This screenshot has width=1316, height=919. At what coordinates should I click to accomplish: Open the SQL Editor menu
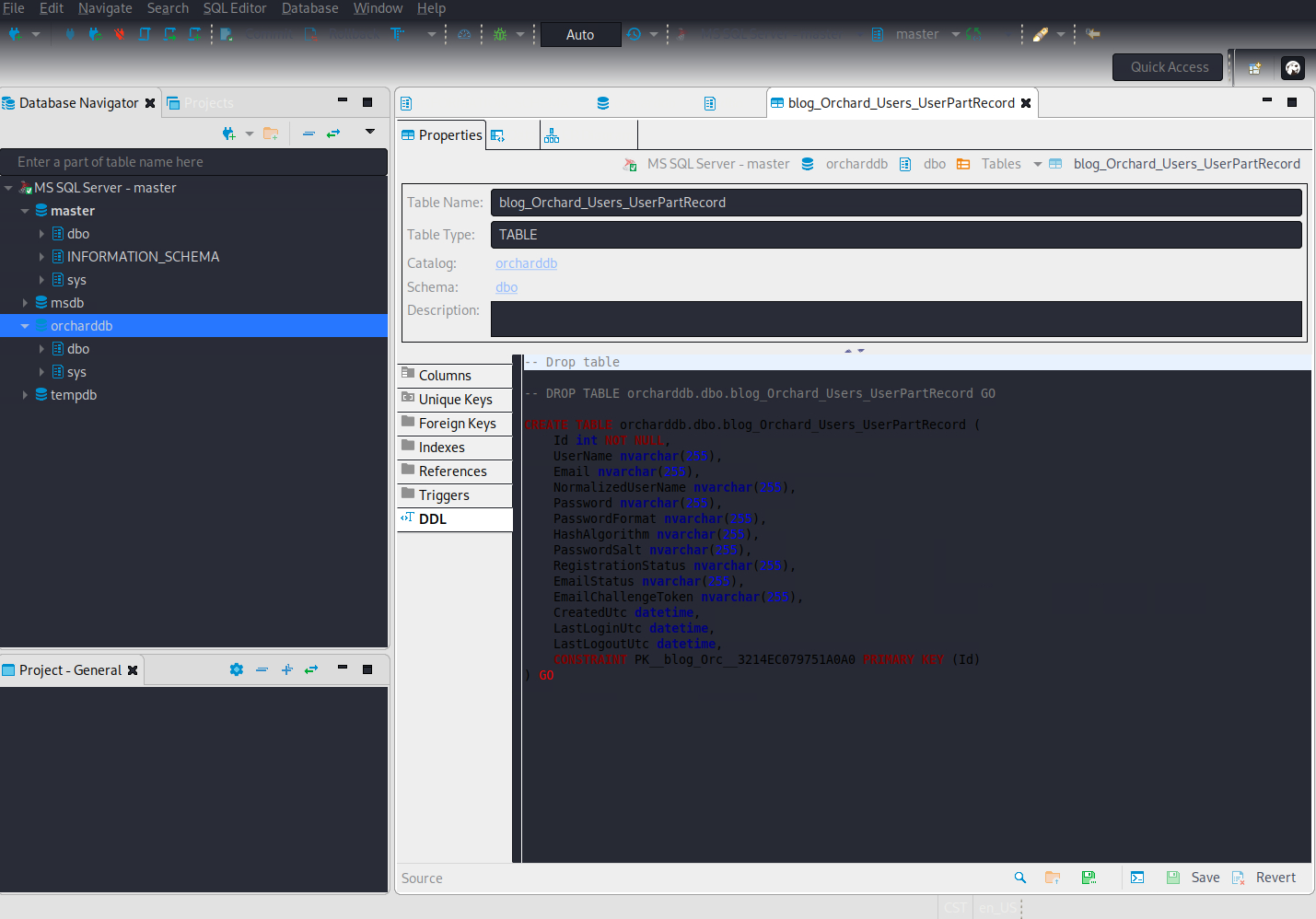[235, 8]
